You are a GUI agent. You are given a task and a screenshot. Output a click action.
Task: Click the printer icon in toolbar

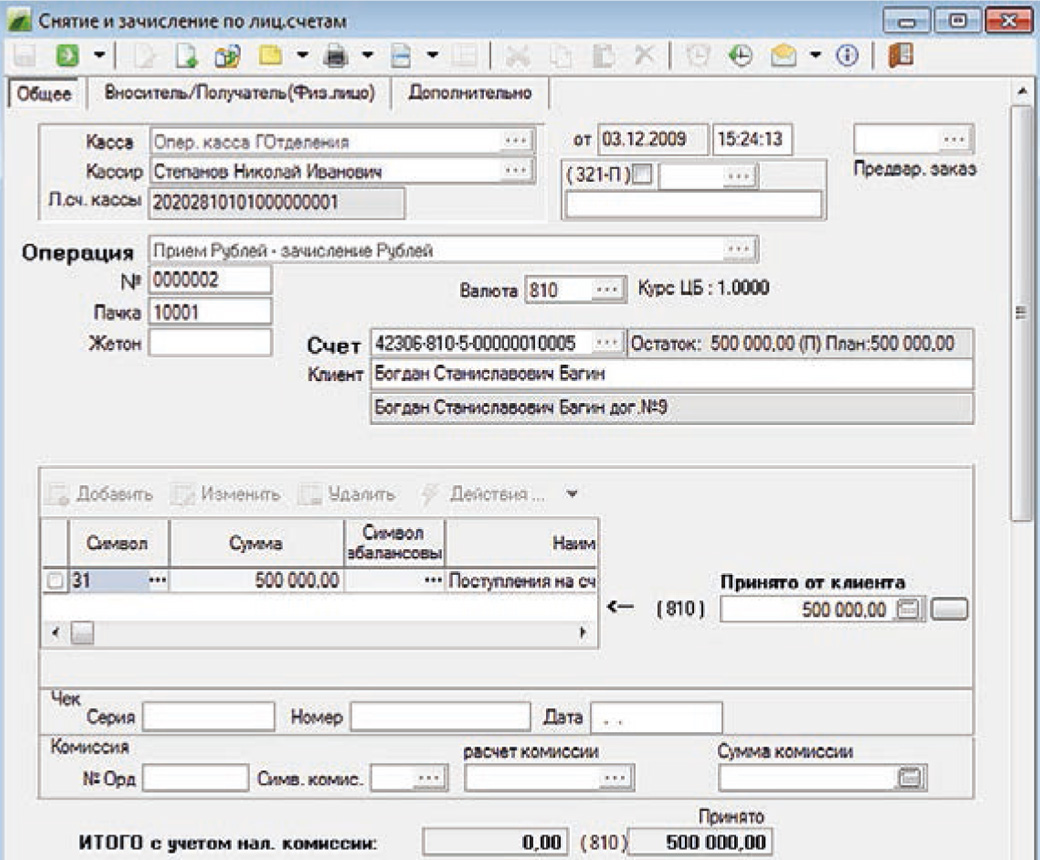336,58
